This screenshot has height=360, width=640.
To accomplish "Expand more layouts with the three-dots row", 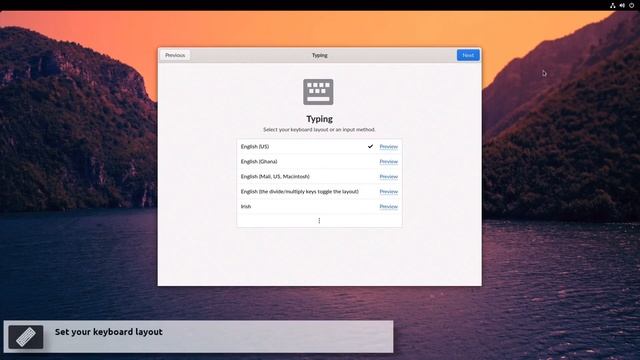I will click(x=319, y=221).
